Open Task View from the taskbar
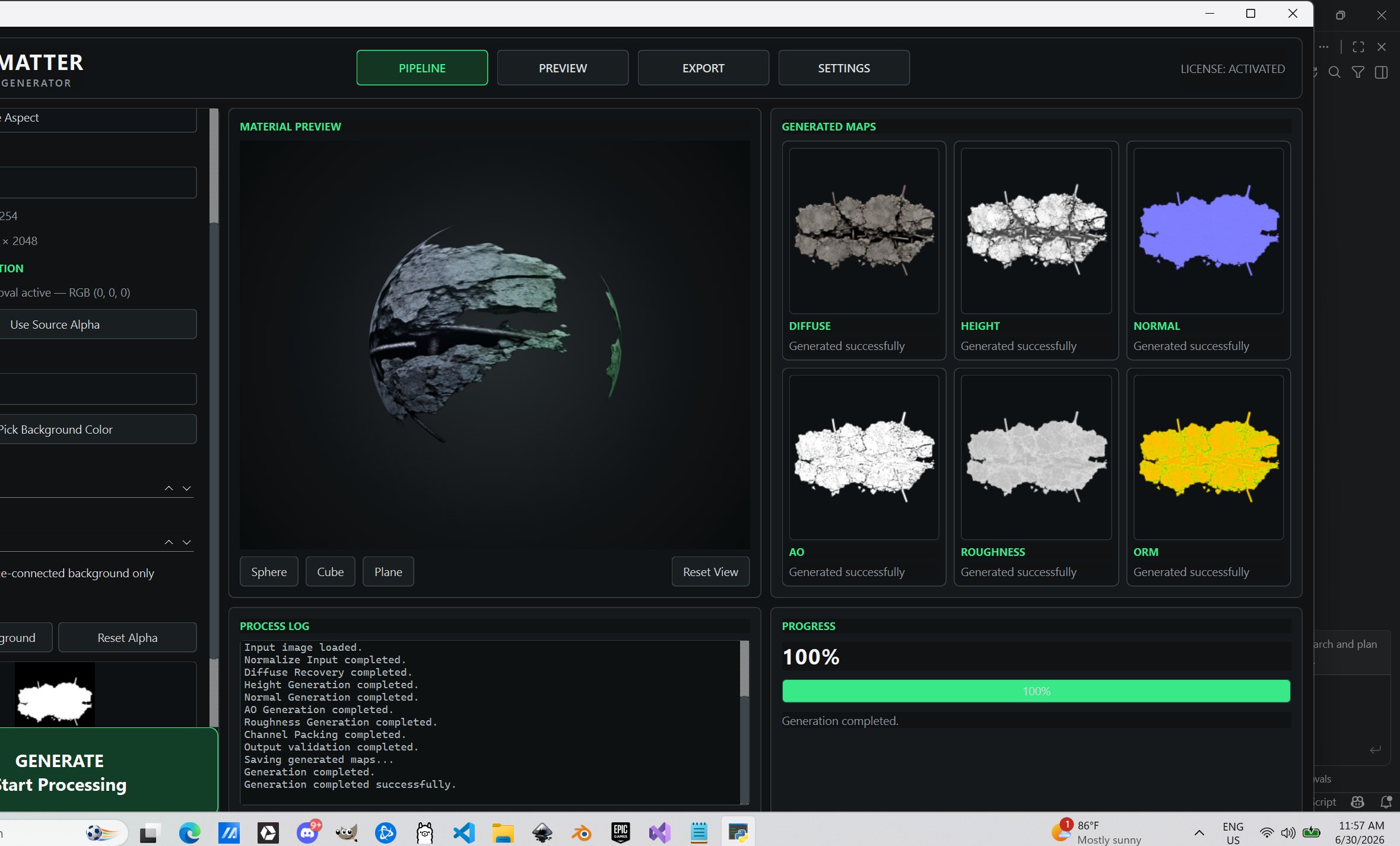The height and width of the screenshot is (846, 1400). tap(150, 833)
